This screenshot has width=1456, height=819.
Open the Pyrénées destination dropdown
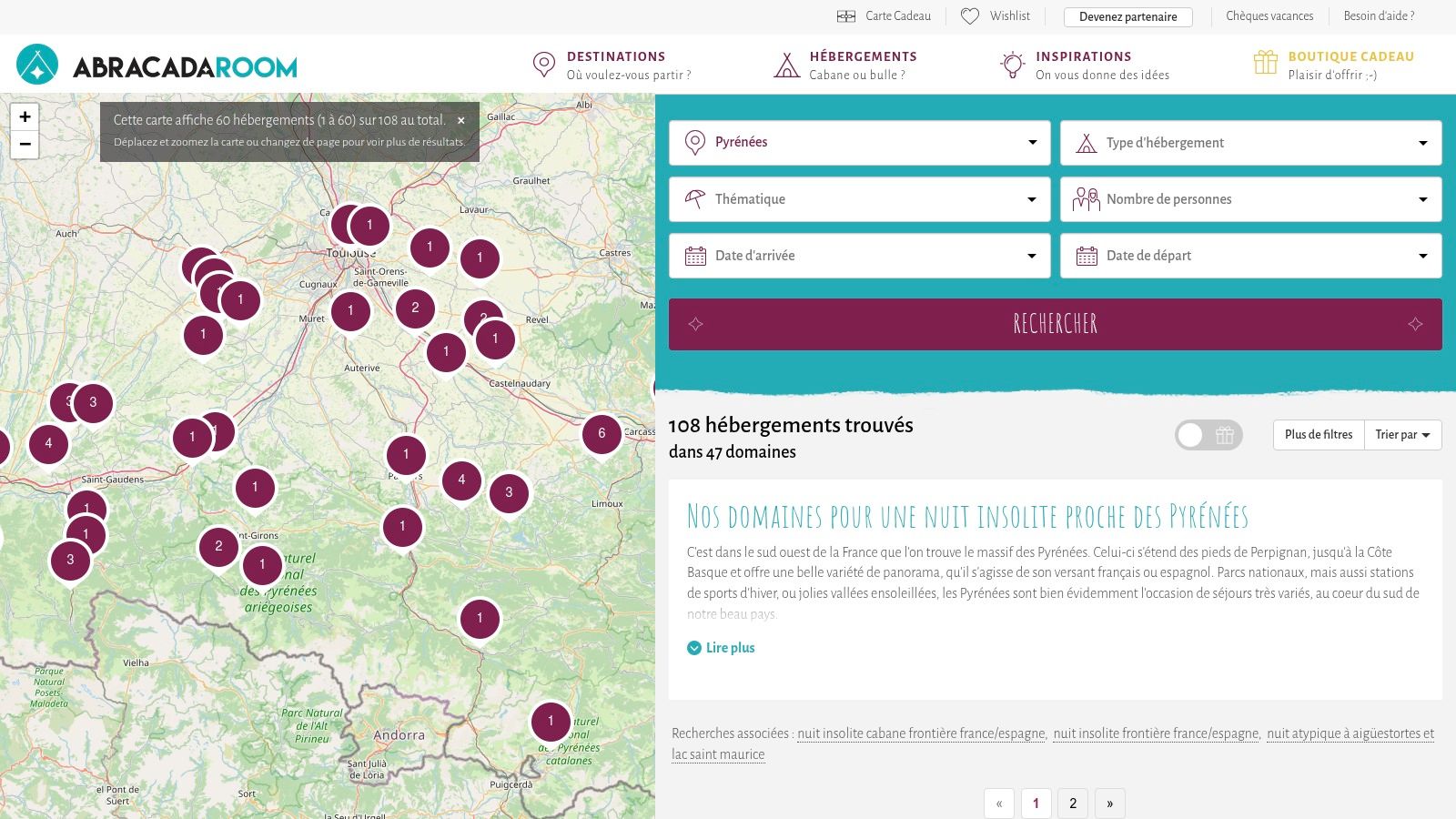click(859, 143)
